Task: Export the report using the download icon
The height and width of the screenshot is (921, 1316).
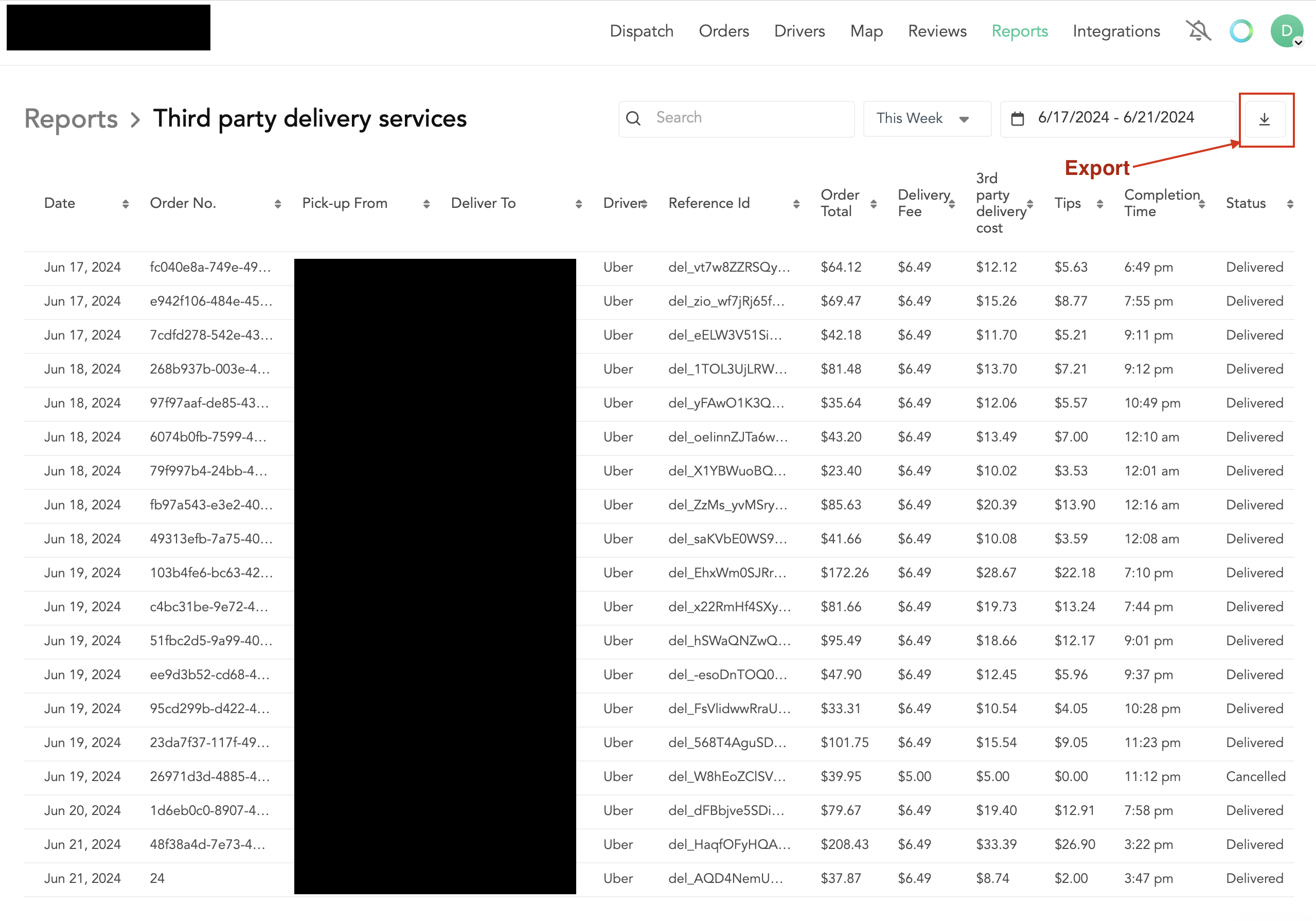Action: (1265, 119)
